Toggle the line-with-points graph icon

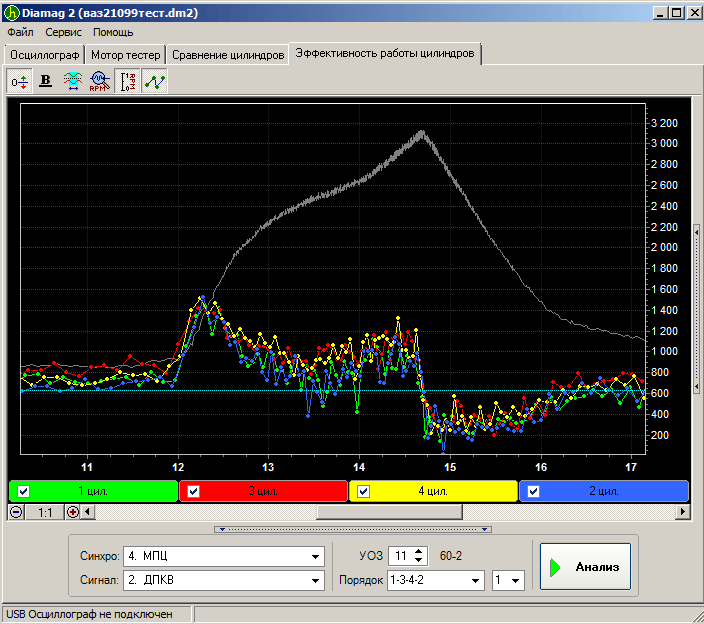pos(154,81)
